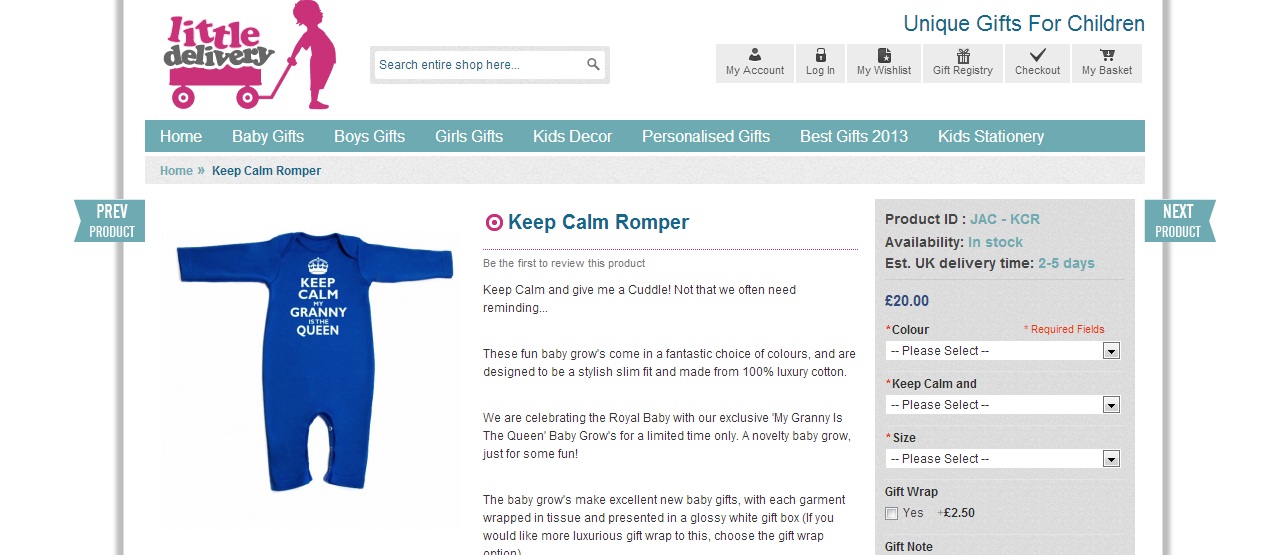
Task: Tick the Gift Wrap Yes checkbox
Action: [x=891, y=513]
